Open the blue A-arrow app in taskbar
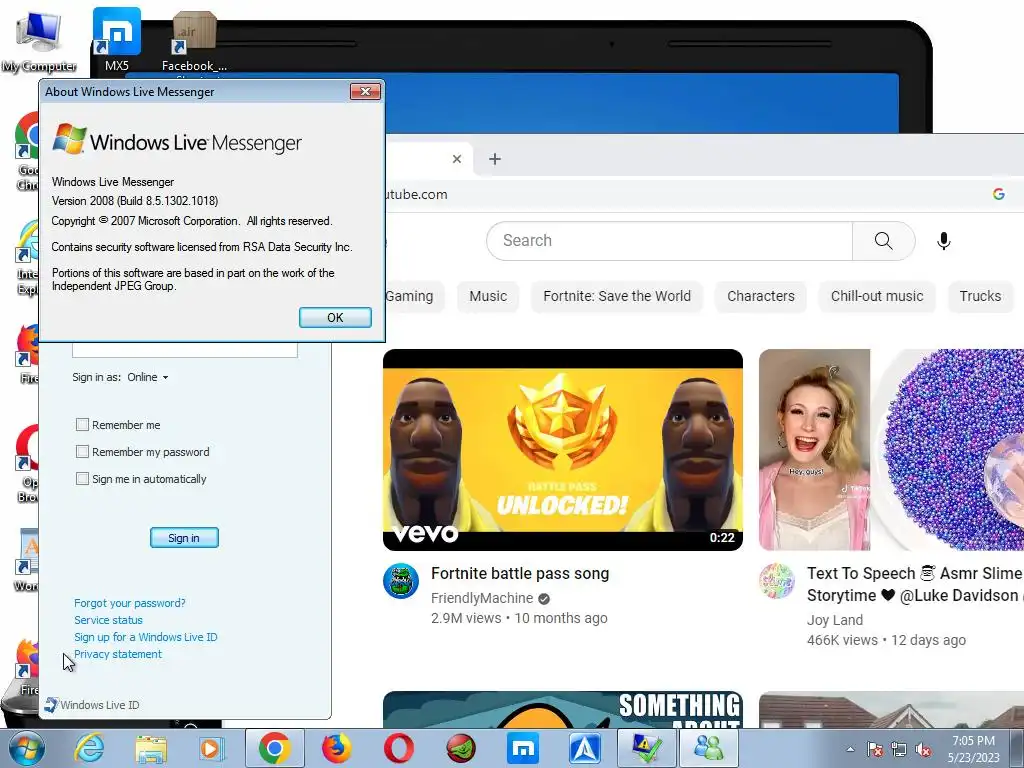Screen dimensions: 1024x768 point(585,748)
